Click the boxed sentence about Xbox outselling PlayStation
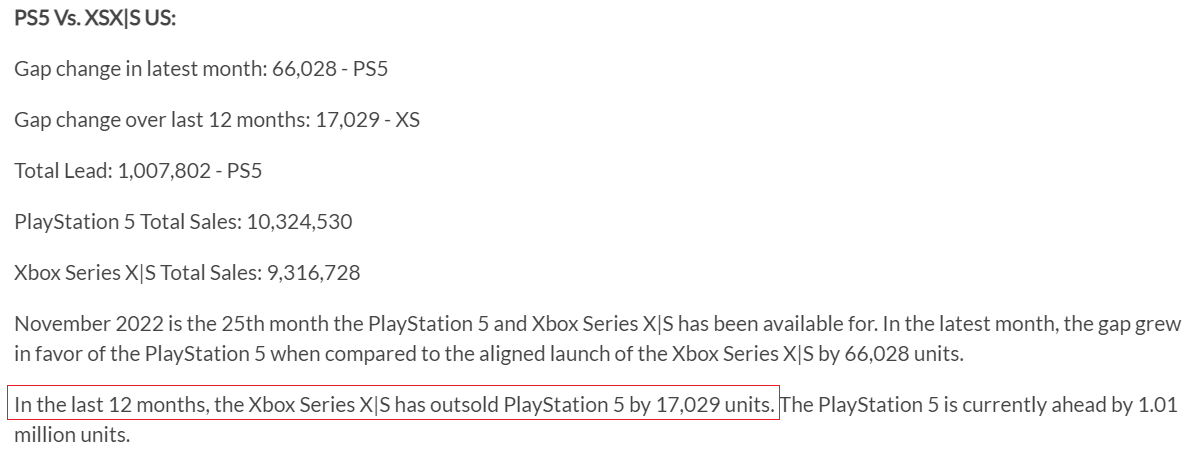The width and height of the screenshot is (1192, 453). (394, 405)
